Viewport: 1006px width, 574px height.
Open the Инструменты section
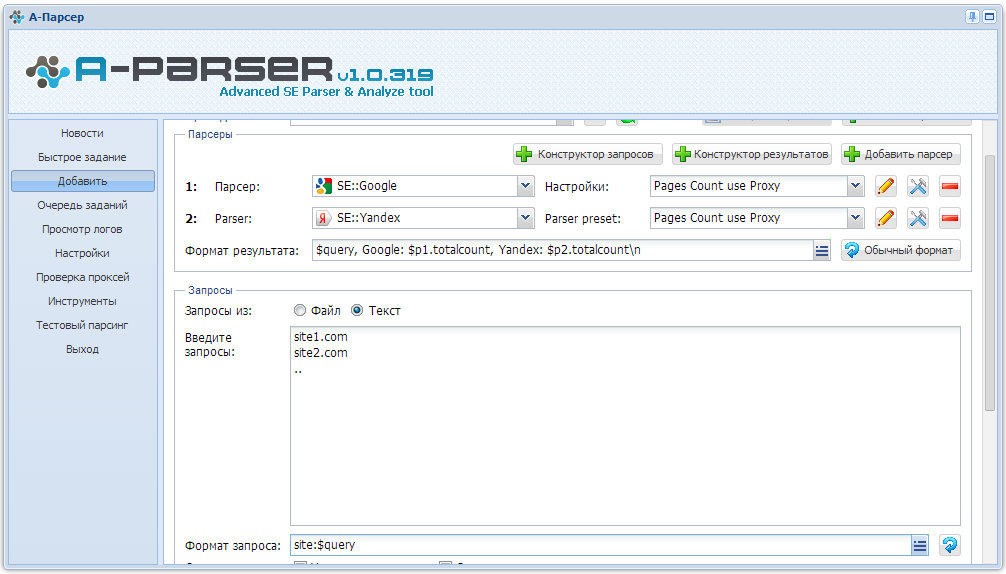(x=82, y=301)
